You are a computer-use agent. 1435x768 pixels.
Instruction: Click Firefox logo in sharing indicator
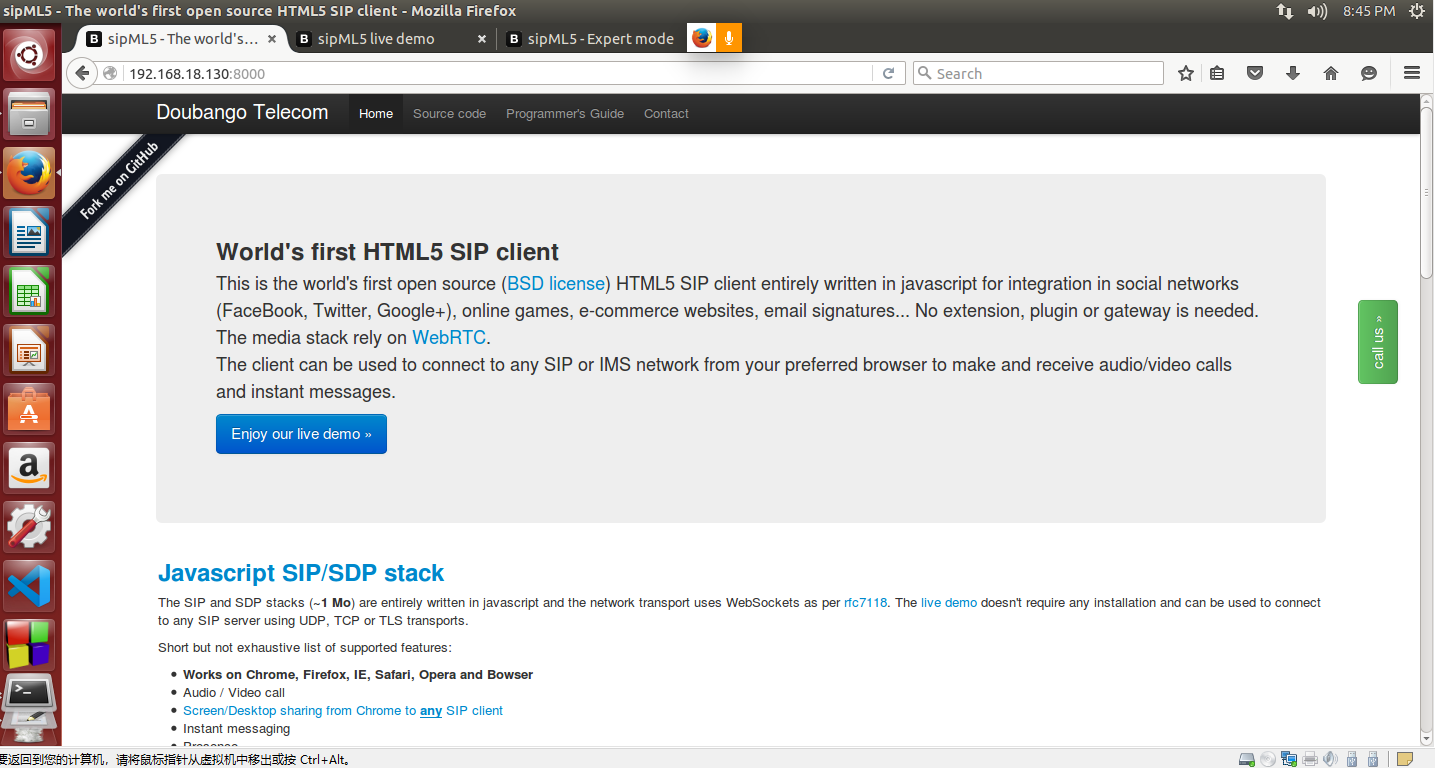click(702, 38)
